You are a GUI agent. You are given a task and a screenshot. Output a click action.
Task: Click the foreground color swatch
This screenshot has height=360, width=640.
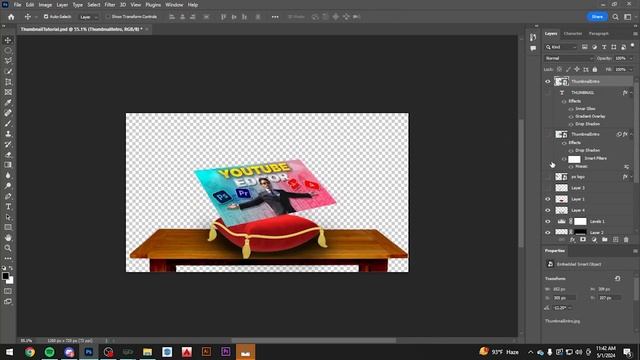click(5, 276)
